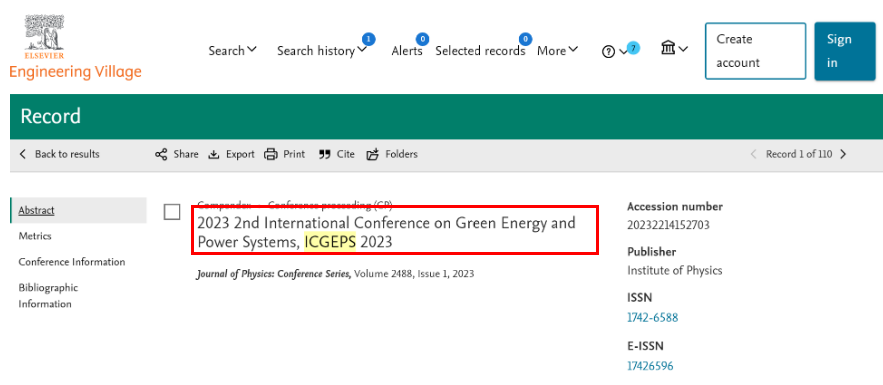Click the Create account button

coord(755,51)
